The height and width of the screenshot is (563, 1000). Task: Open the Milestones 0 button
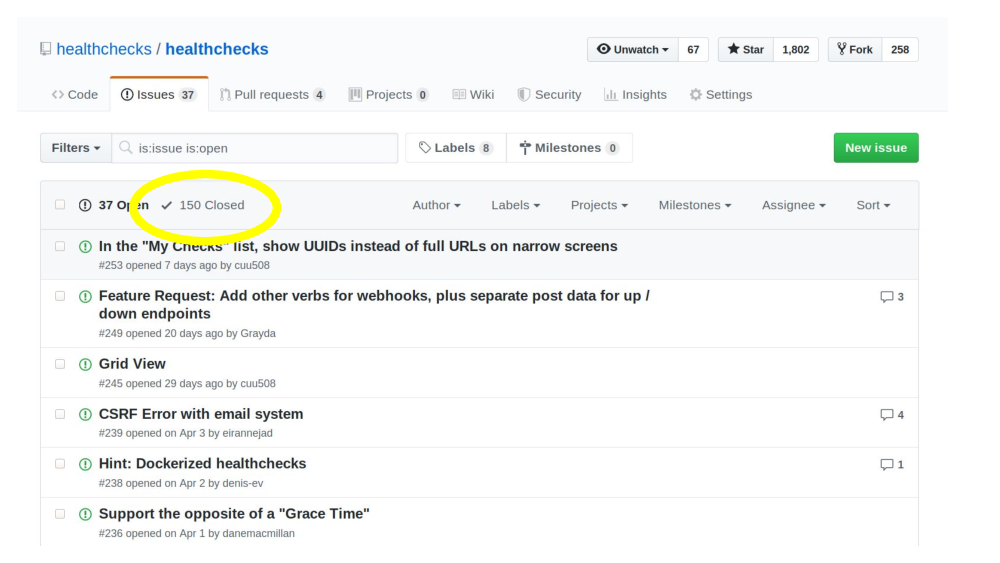(x=570, y=148)
